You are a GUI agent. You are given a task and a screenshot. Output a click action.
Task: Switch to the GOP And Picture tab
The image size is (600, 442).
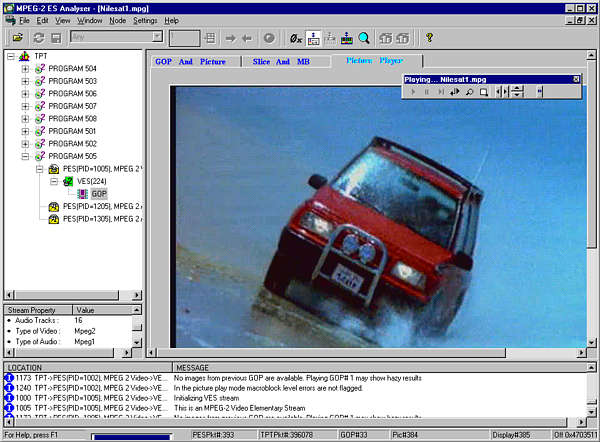tap(189, 61)
